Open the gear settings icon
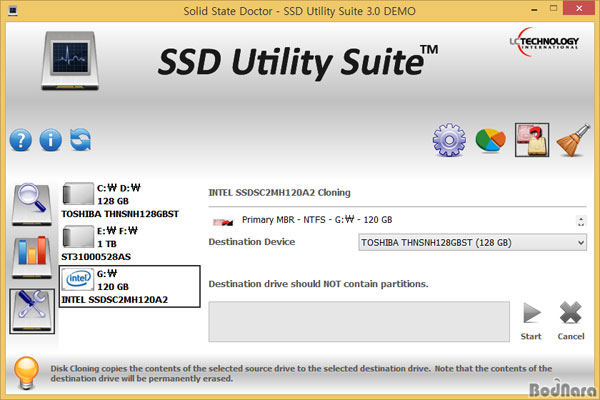 click(449, 140)
